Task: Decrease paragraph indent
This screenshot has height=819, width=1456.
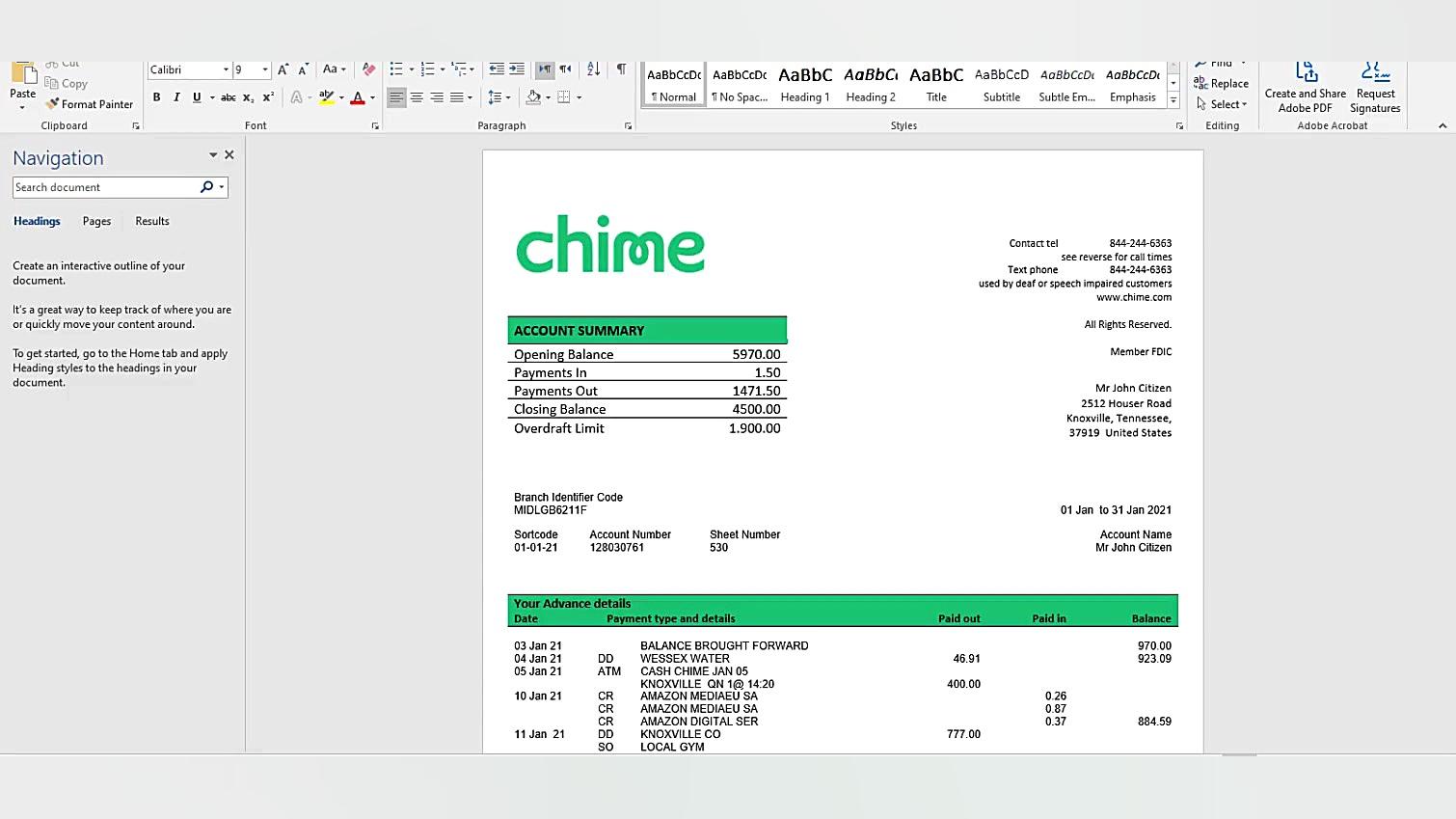Action: (497, 69)
